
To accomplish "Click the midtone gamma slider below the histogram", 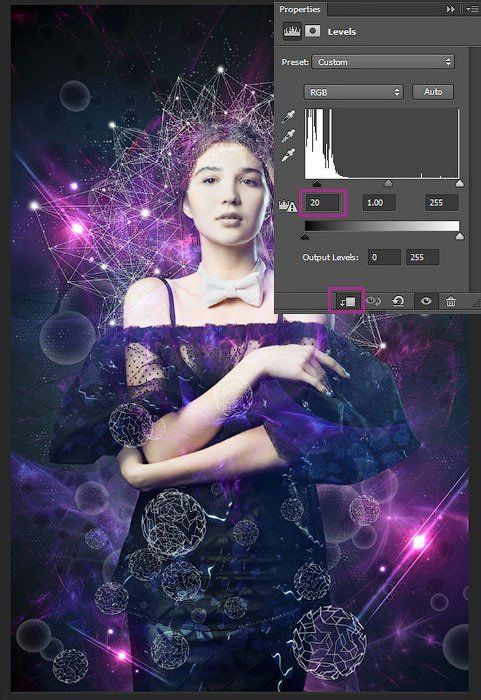I will 389,183.
